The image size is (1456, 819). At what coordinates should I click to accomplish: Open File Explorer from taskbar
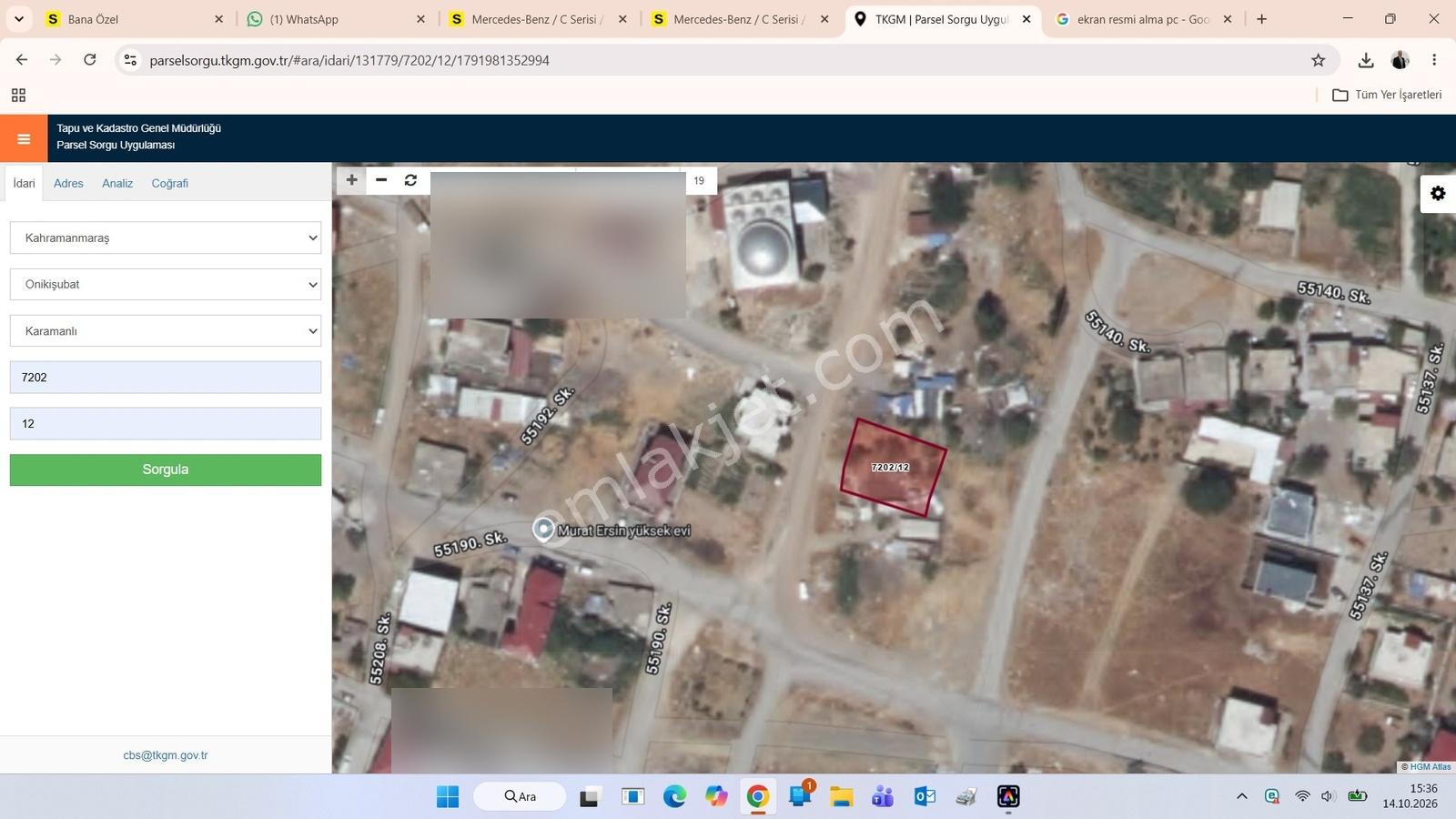click(x=841, y=797)
